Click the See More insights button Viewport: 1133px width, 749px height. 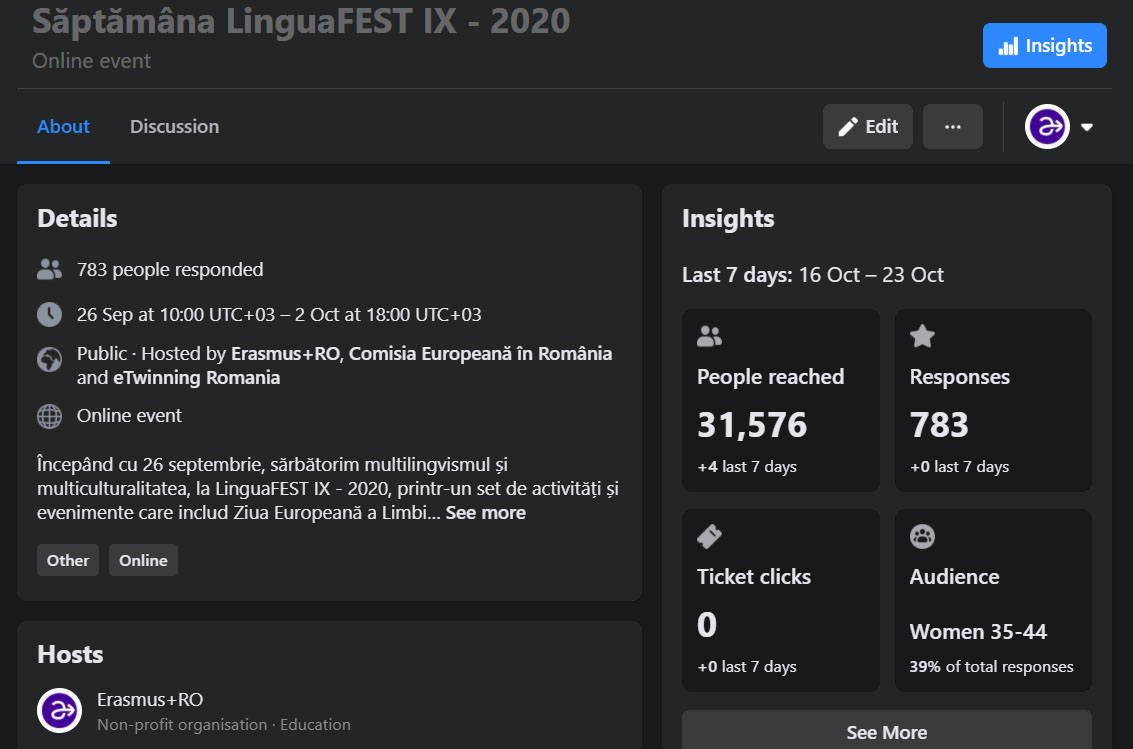pos(886,732)
